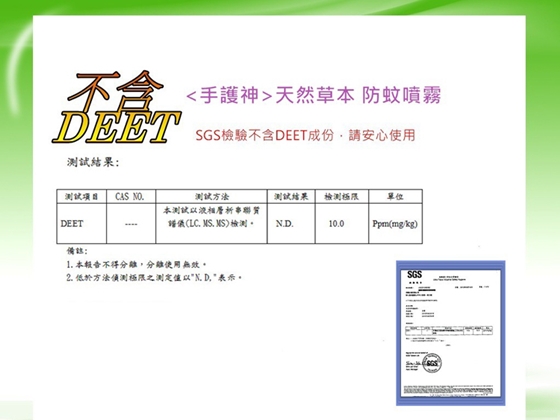Click the ---- CAS number cell

click(131, 224)
